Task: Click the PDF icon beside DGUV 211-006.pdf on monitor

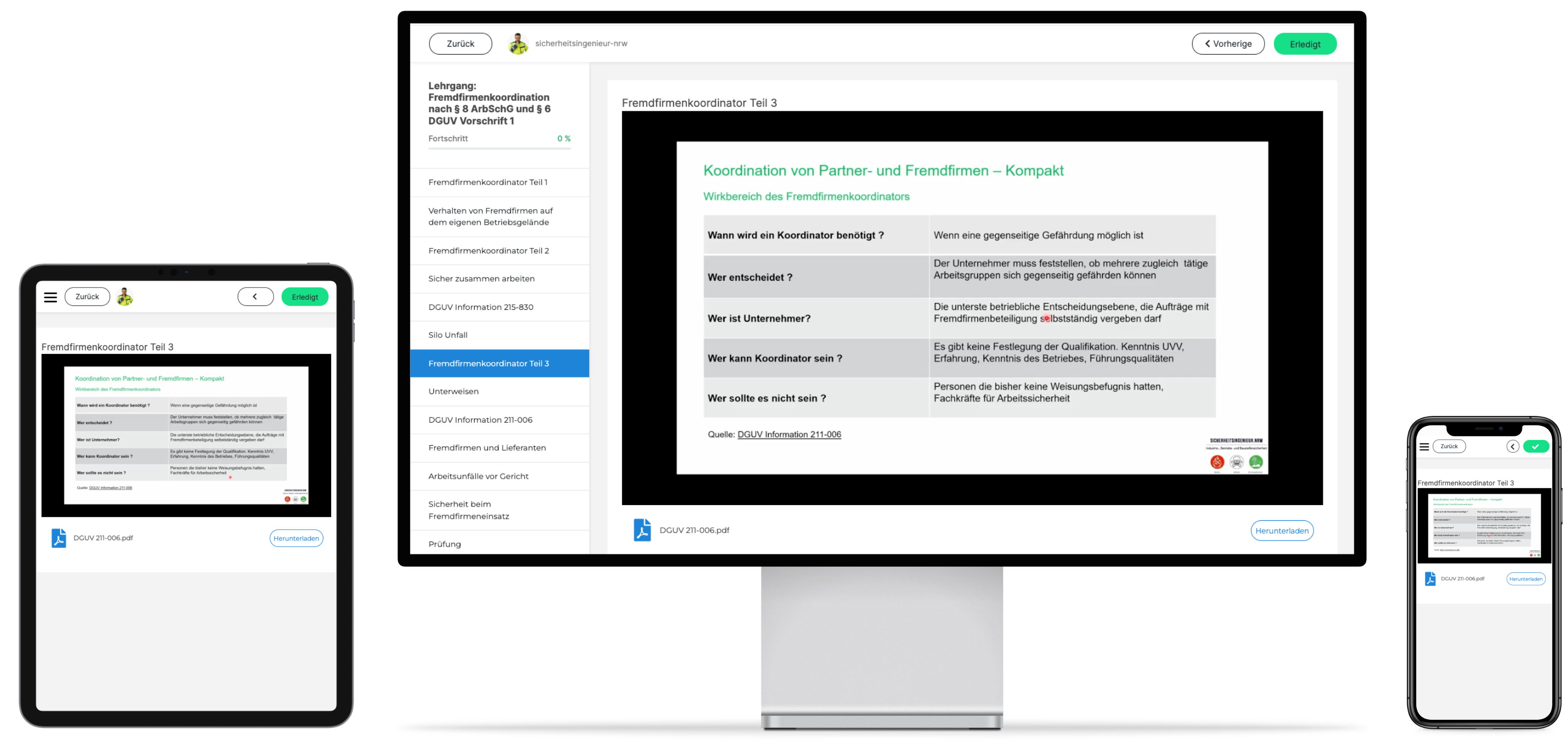Action: point(642,530)
